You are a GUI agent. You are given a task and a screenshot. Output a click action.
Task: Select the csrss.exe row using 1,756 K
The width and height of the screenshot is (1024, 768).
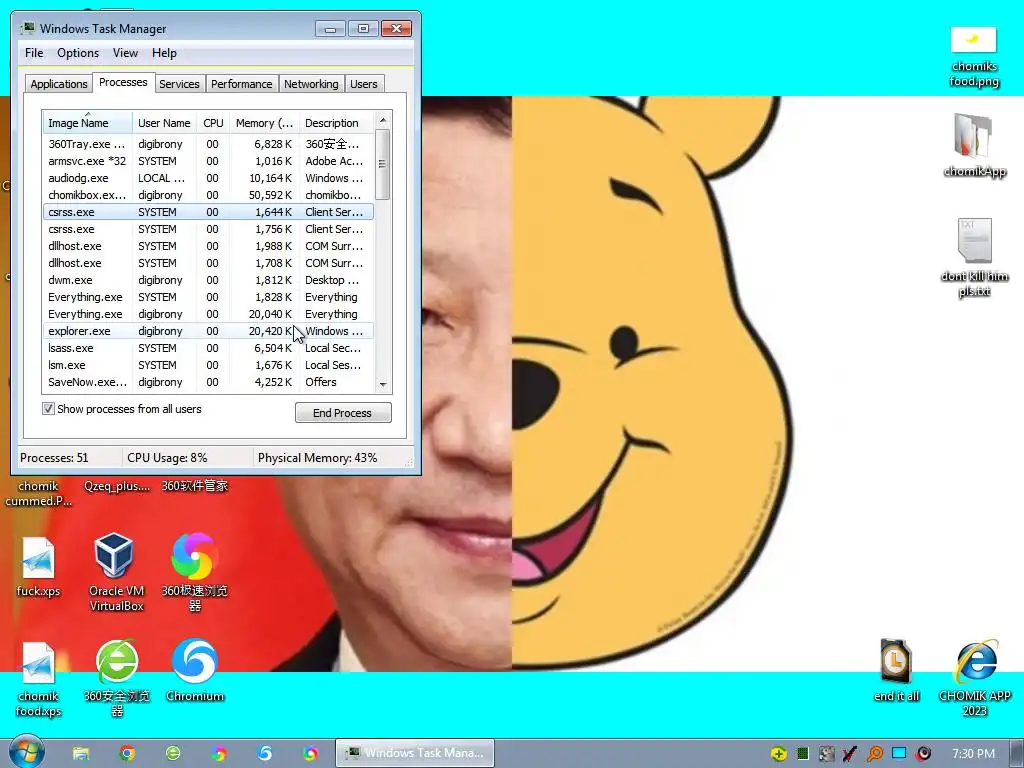point(208,229)
